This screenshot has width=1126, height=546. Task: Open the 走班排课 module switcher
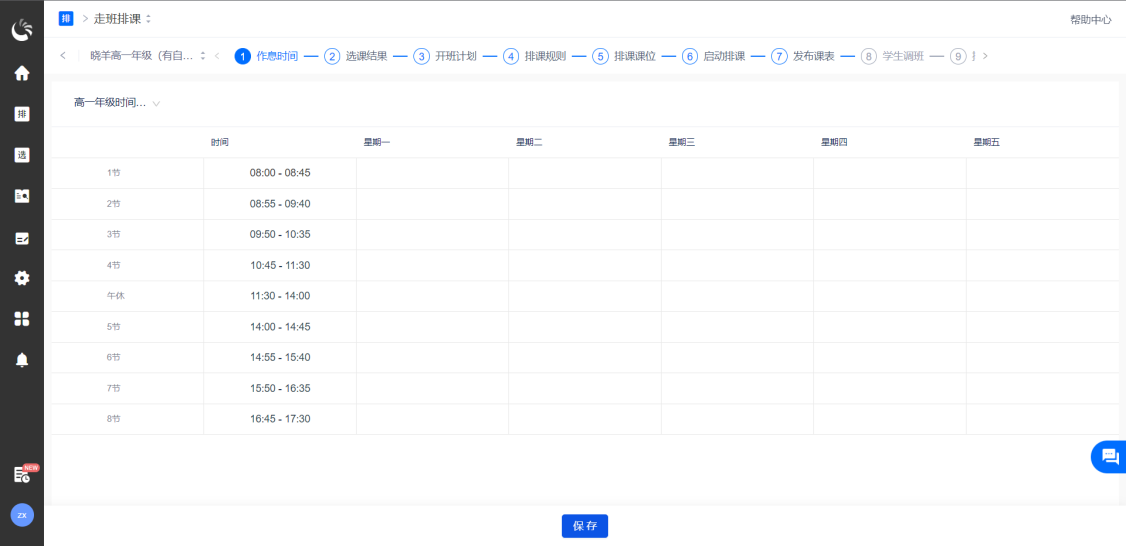coord(123,19)
